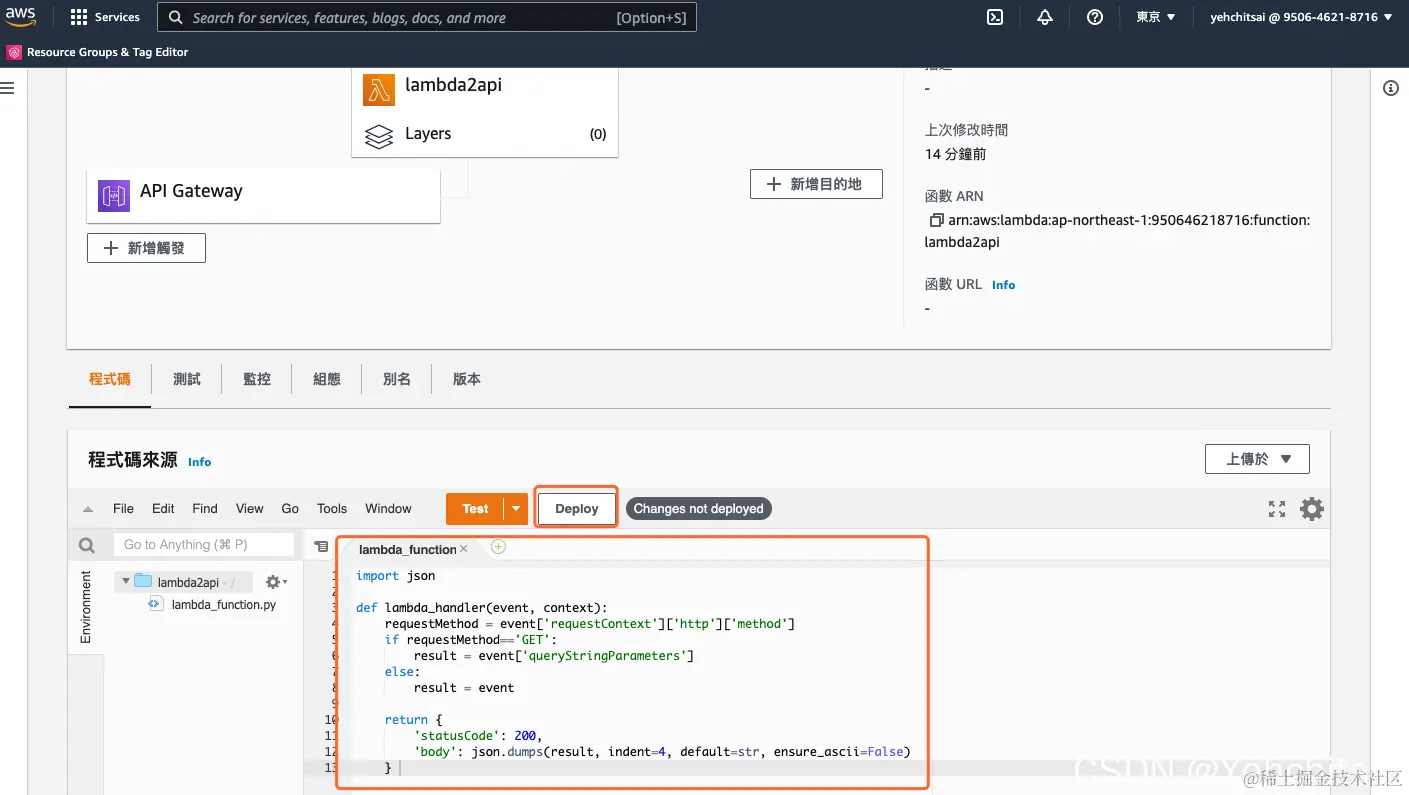Image resolution: width=1409 pixels, height=795 pixels.
Task: Copy function ARN with copy icon
Action: coord(936,220)
